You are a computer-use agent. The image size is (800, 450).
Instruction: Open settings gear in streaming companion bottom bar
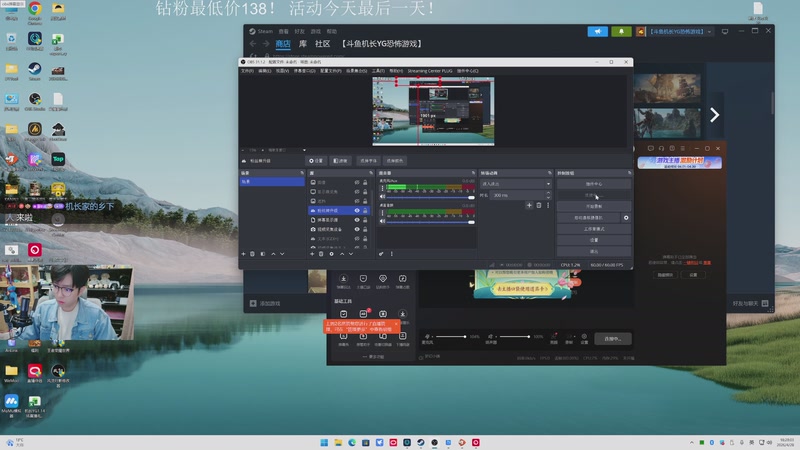pos(584,337)
